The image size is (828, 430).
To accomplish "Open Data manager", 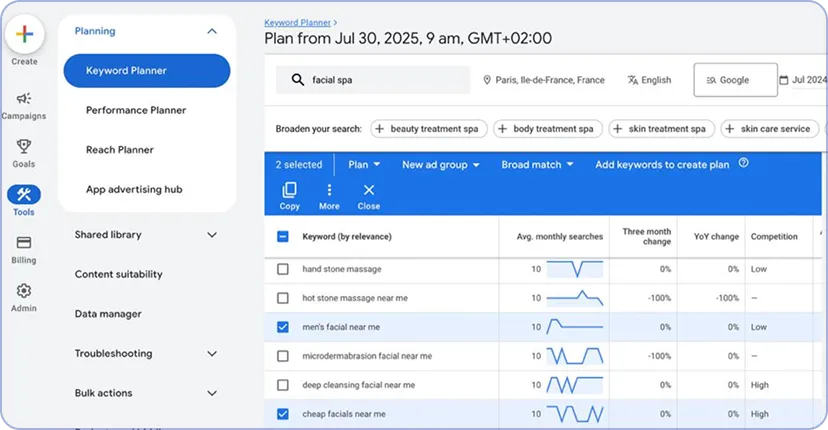I will point(108,314).
